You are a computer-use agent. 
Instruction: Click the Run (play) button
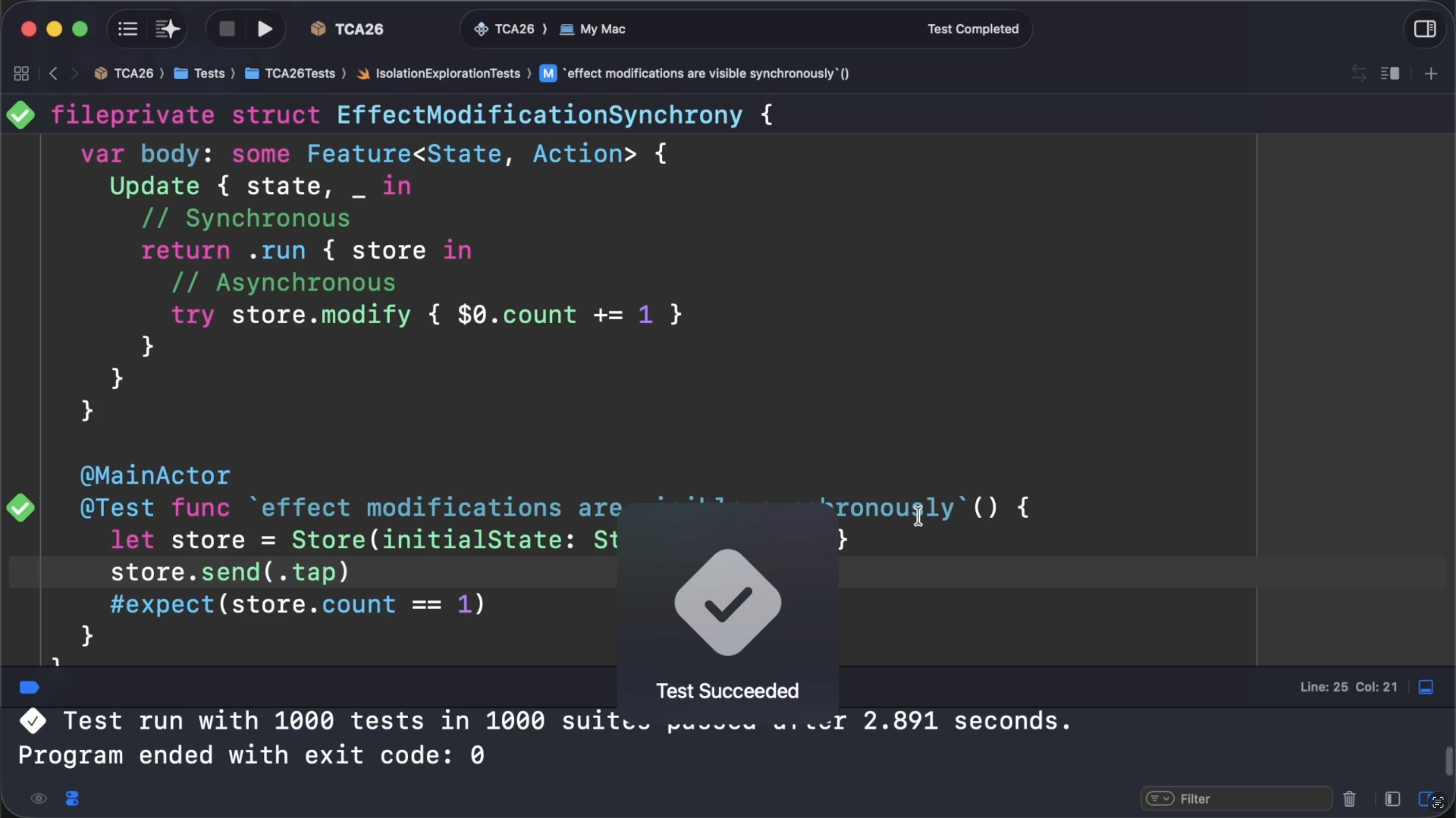(x=265, y=29)
